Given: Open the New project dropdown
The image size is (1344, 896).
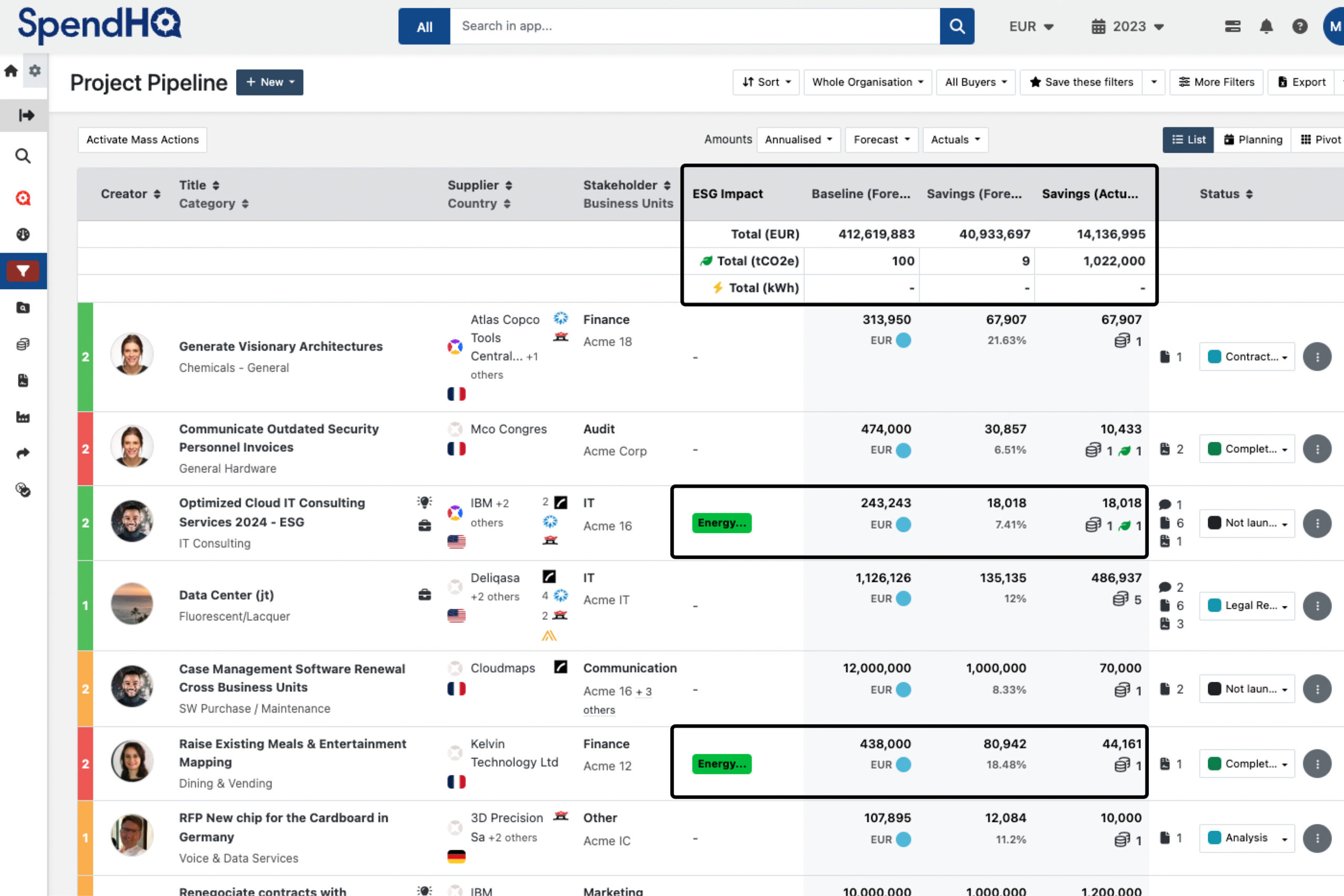Looking at the screenshot, I should coord(270,82).
